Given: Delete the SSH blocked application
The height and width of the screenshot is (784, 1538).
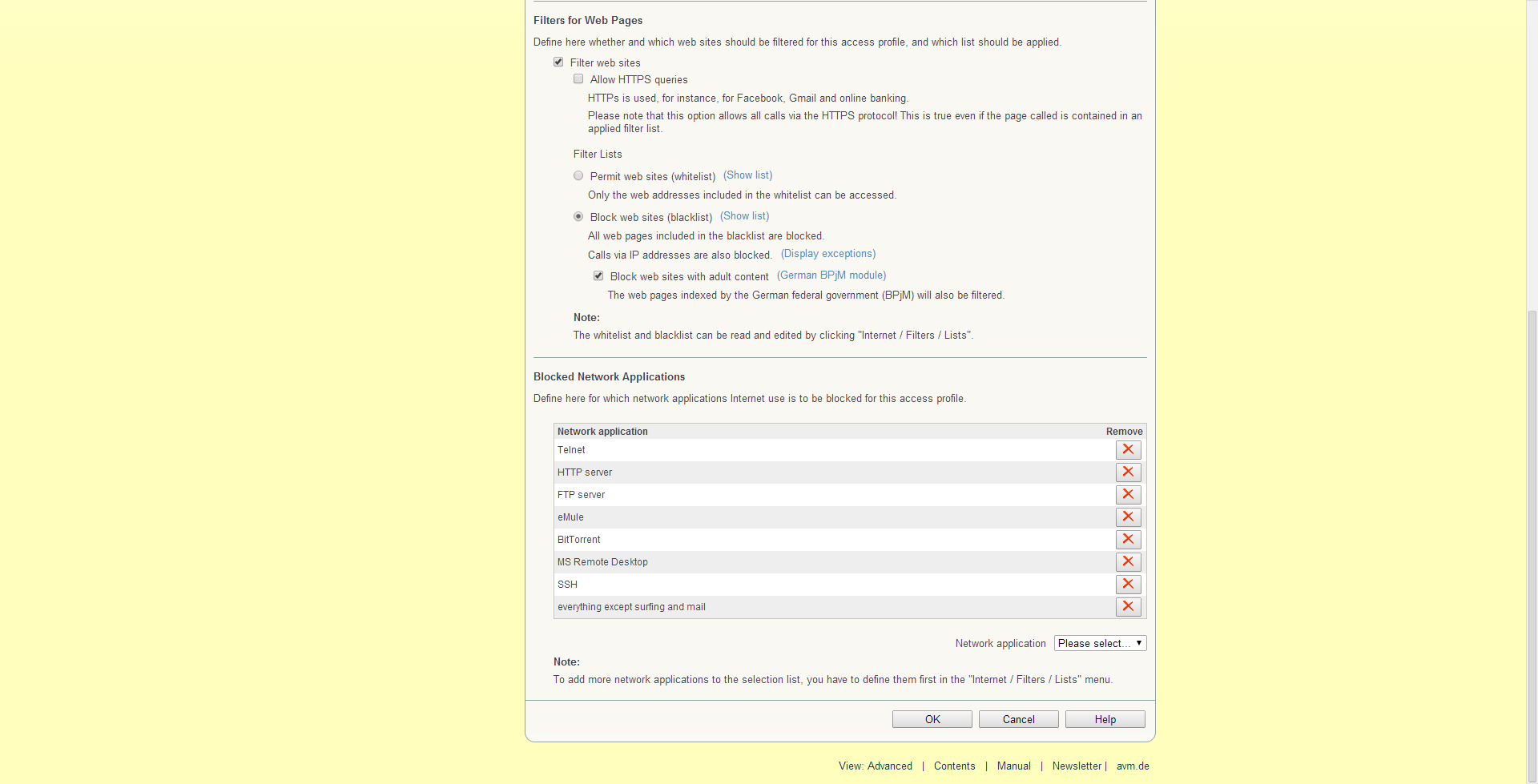Looking at the screenshot, I should tap(1128, 585).
